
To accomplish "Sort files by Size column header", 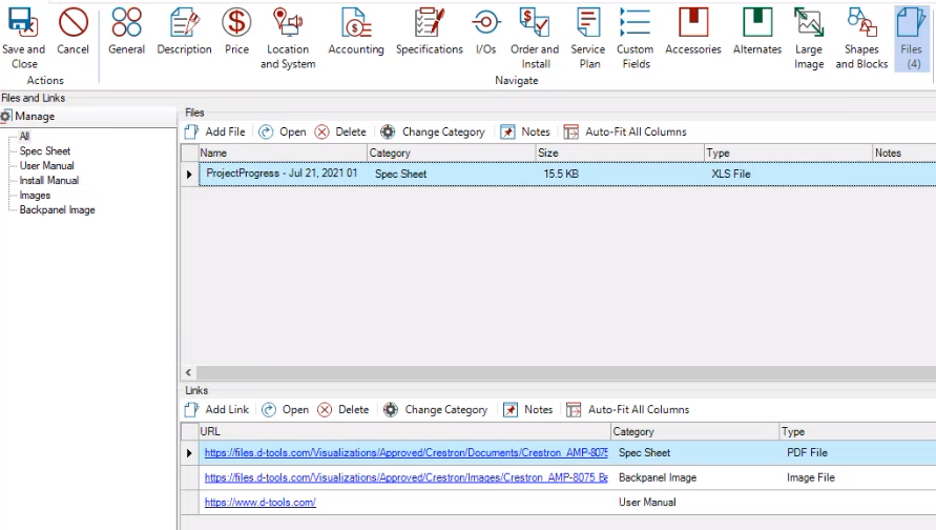I will click(620, 153).
